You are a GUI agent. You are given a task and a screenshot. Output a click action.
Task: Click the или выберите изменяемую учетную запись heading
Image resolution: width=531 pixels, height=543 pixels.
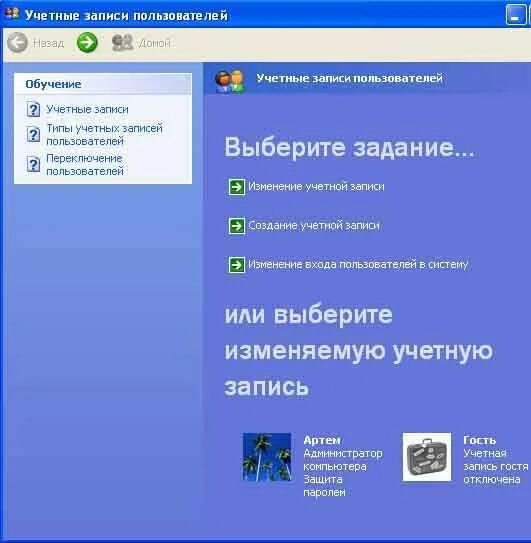point(359,351)
